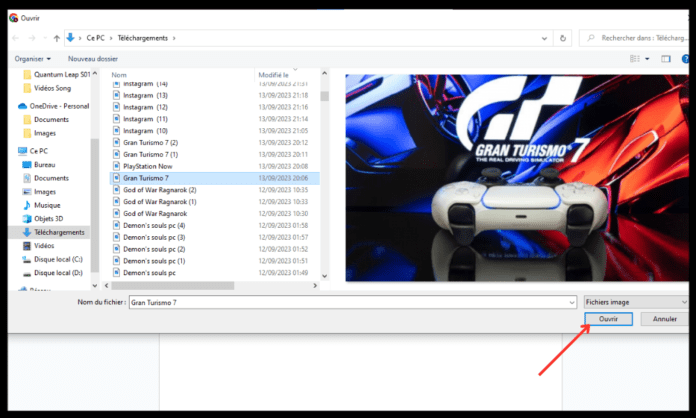Open Quantum Leap S01 folder in sidebar
Image resolution: width=696 pixels, height=418 pixels.
click(57, 75)
